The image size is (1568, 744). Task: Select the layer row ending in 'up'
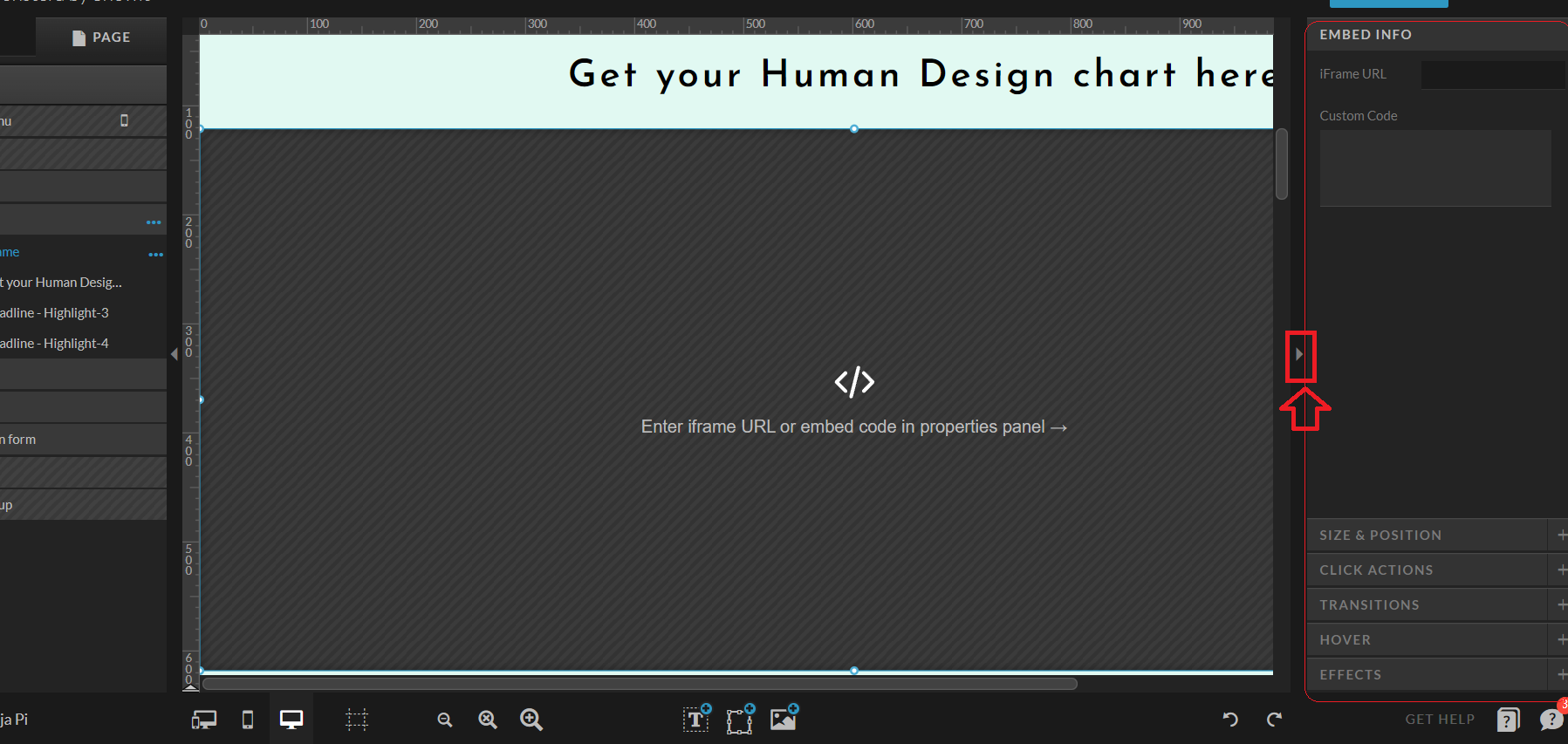pyautogui.click(x=83, y=505)
